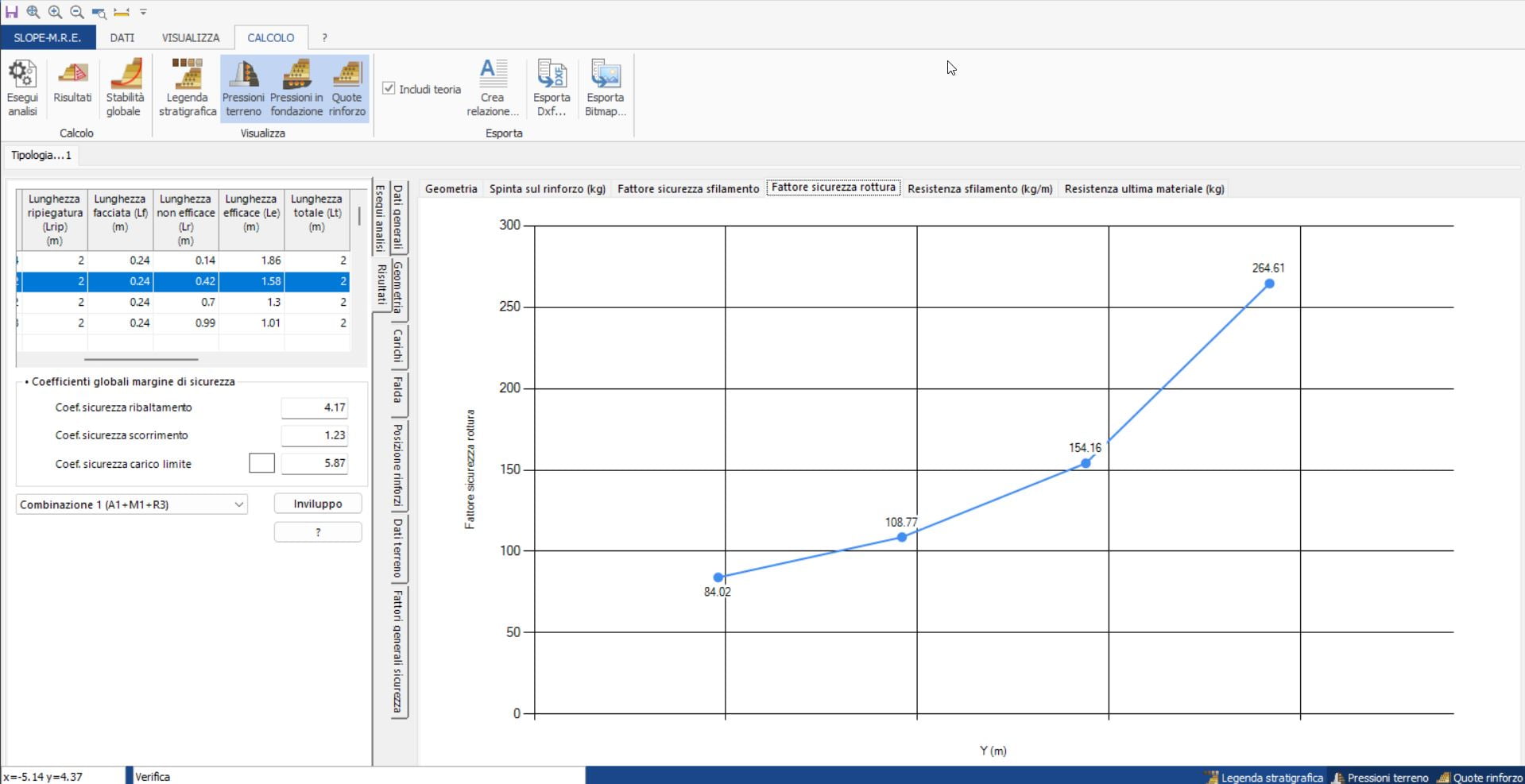The image size is (1525, 784).
Task: Export image with Esporta Bitmap icon
Action: click(606, 87)
